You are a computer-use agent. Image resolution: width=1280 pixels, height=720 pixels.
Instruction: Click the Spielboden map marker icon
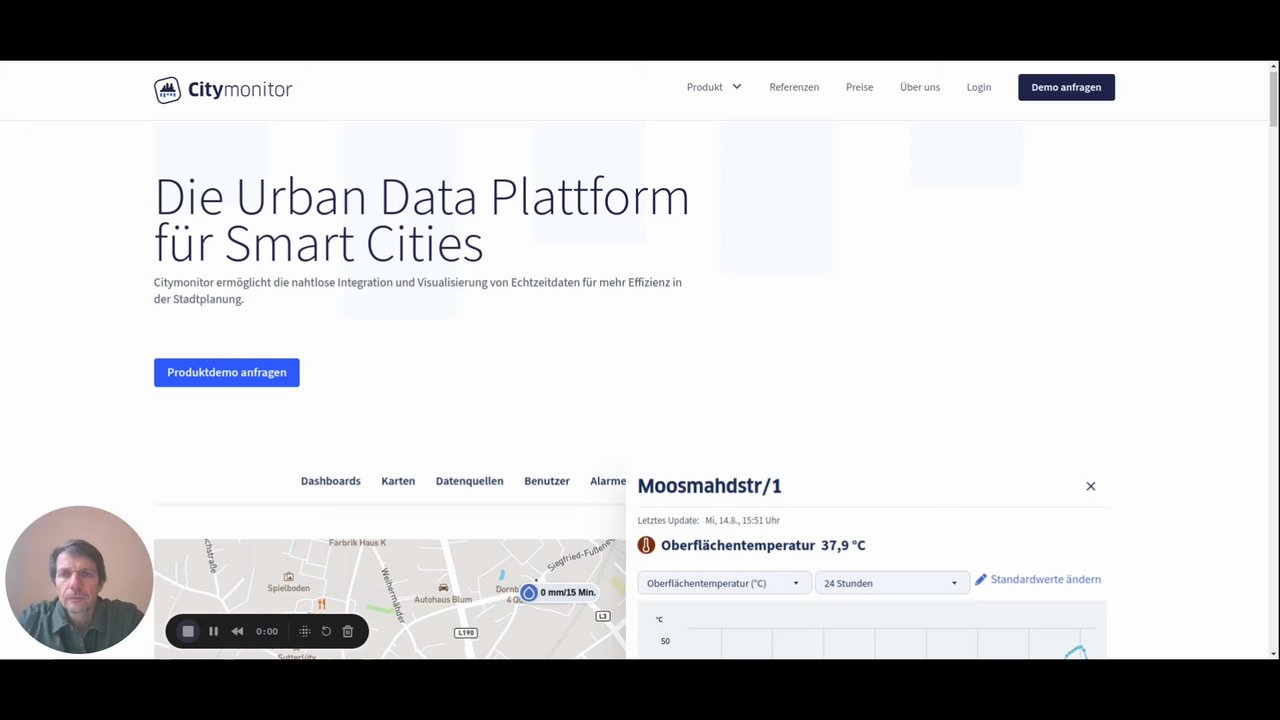click(x=289, y=577)
